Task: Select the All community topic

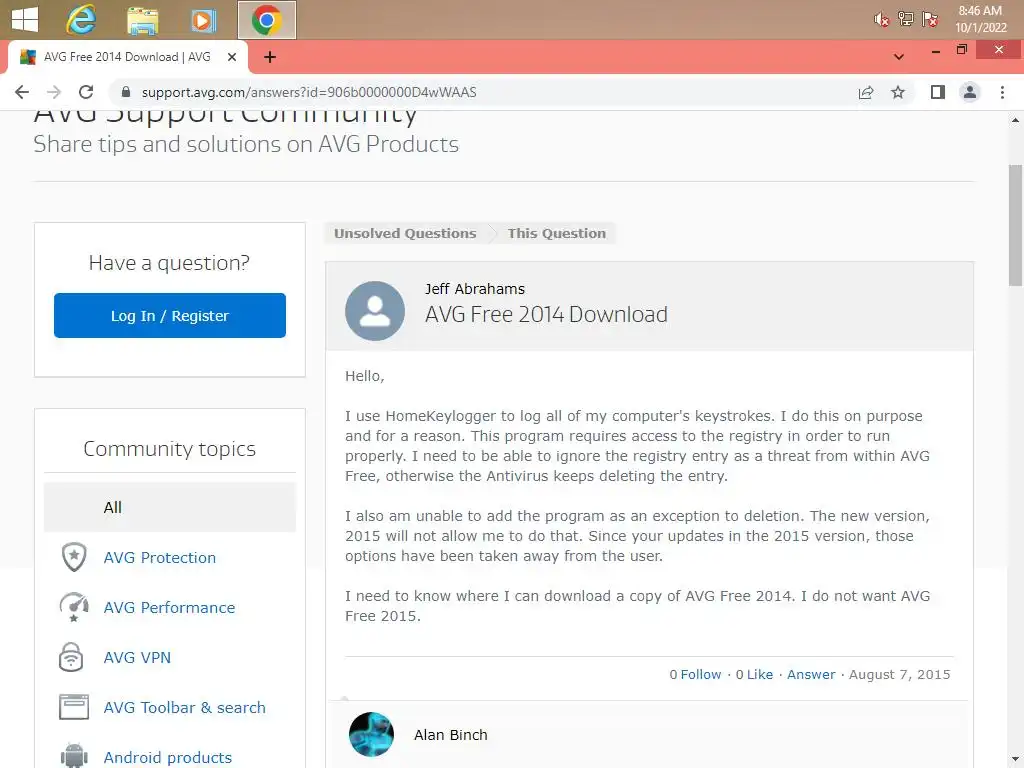Action: (170, 507)
